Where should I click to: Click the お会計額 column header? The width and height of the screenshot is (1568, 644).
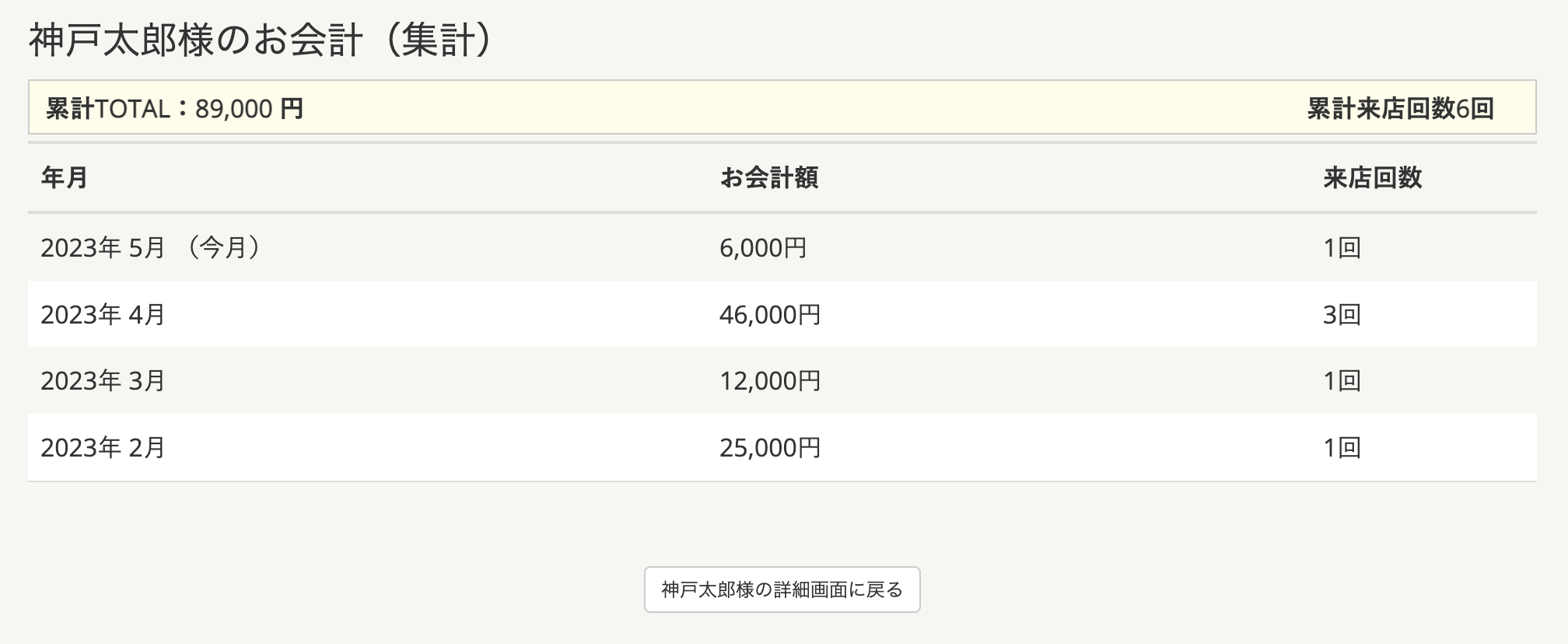pos(768,177)
